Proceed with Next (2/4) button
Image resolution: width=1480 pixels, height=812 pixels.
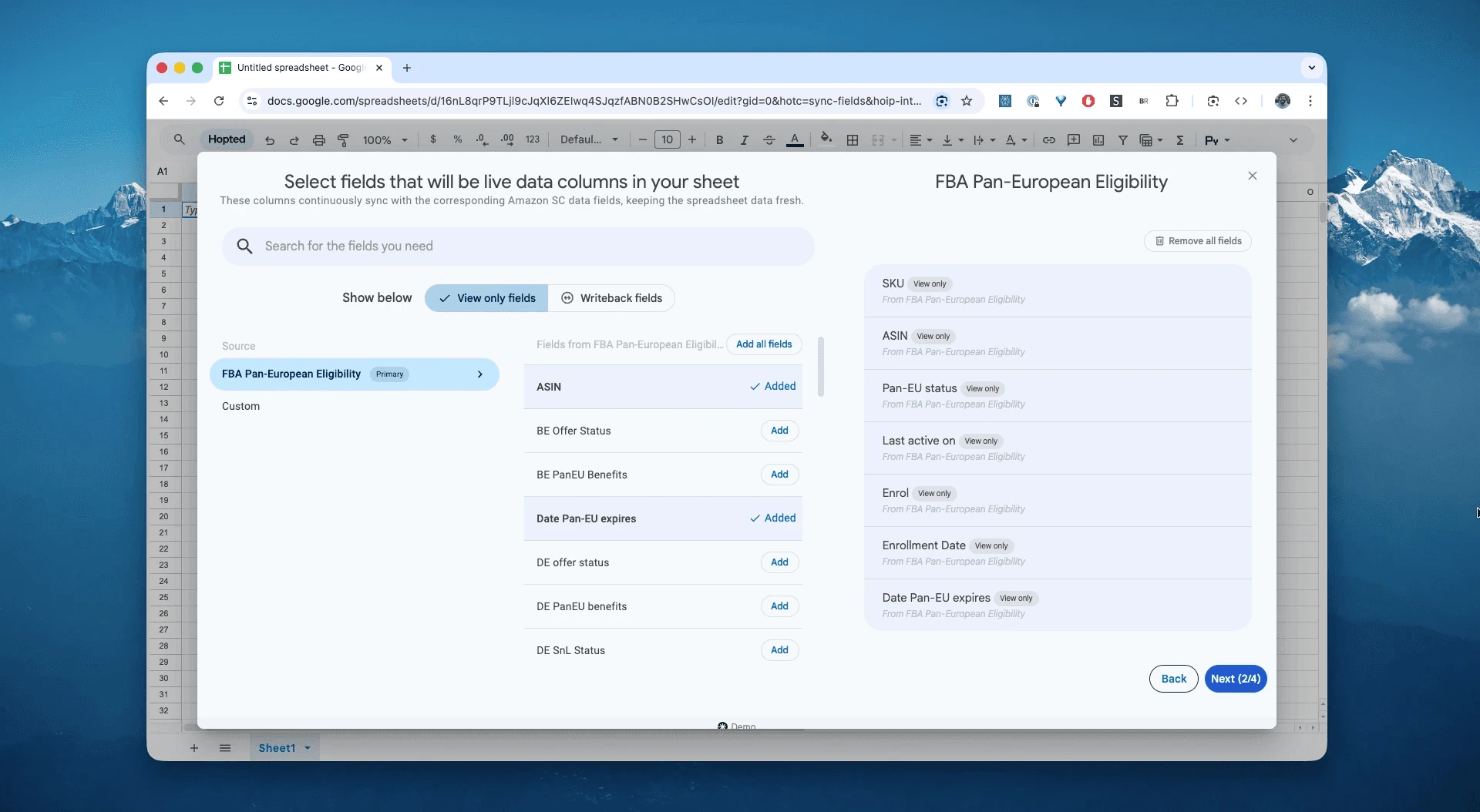pos(1236,679)
